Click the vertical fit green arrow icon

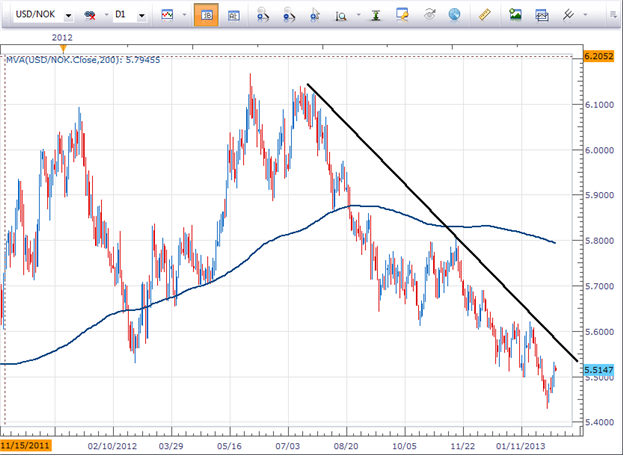click(x=376, y=15)
